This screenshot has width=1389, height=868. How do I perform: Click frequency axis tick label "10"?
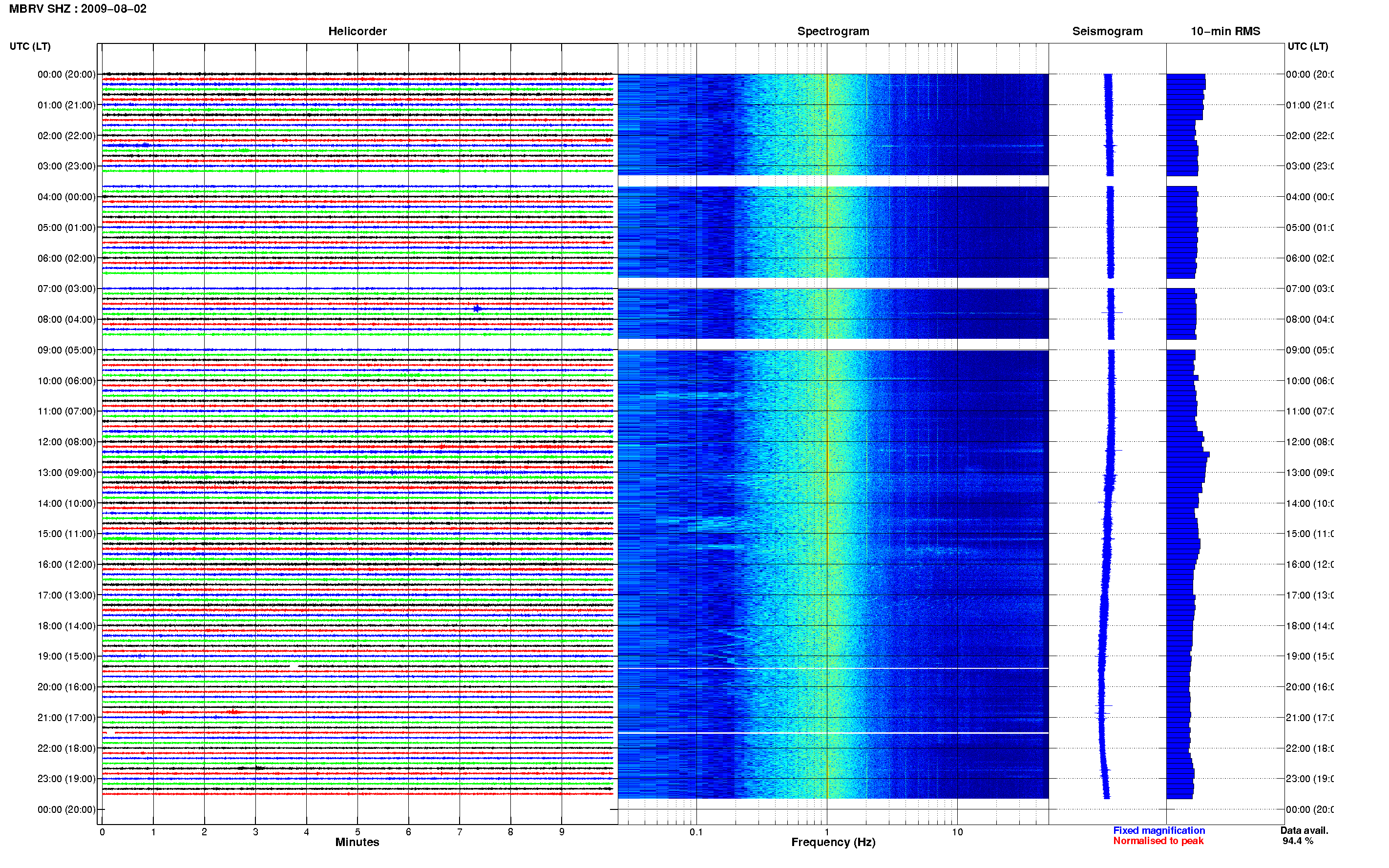pos(957,832)
